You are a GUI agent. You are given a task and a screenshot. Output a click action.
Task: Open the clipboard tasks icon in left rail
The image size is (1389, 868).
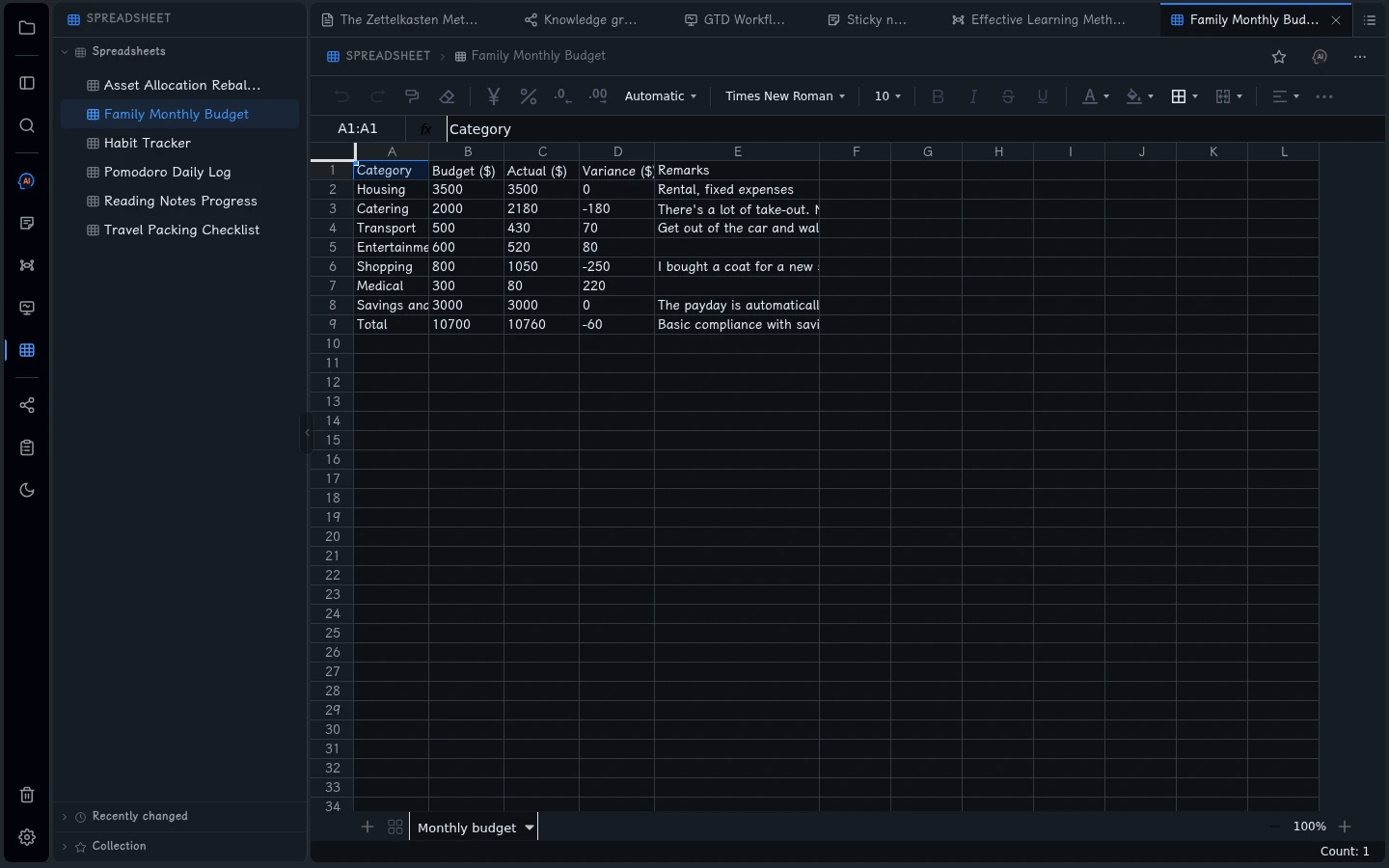[x=27, y=448]
